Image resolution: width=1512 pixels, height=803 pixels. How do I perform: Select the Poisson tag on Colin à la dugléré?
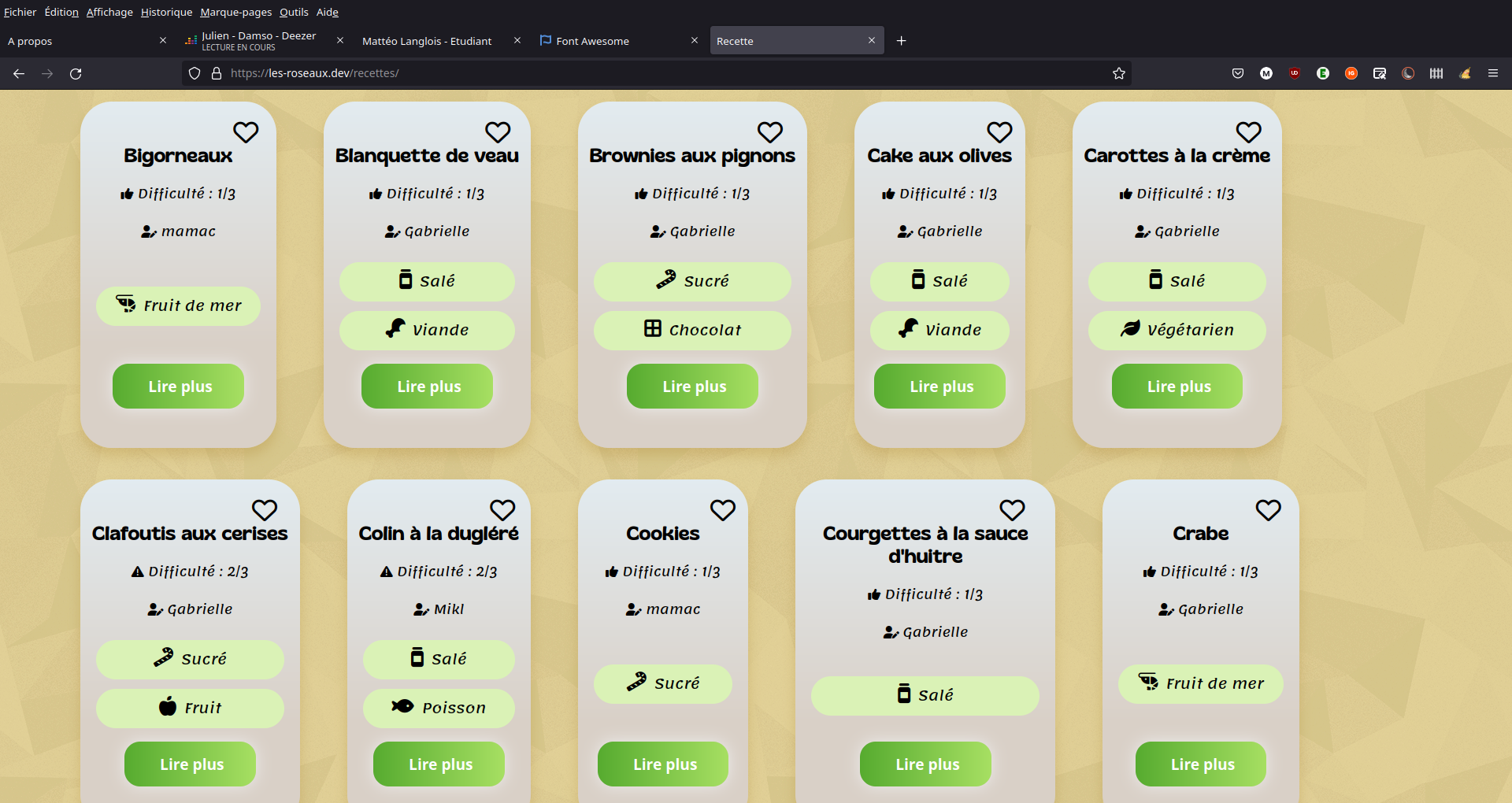click(439, 708)
